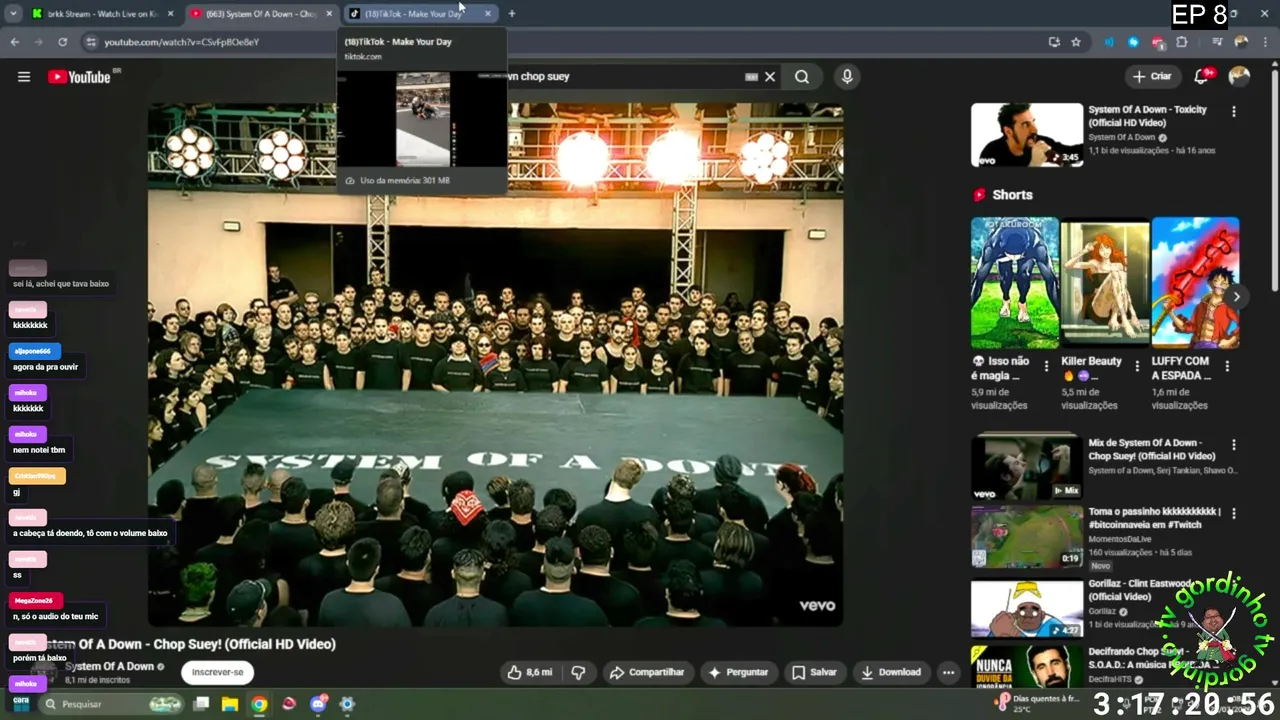Open the LUFFY COM A ESPADA short
The width and height of the screenshot is (1280, 720).
click(x=1195, y=283)
